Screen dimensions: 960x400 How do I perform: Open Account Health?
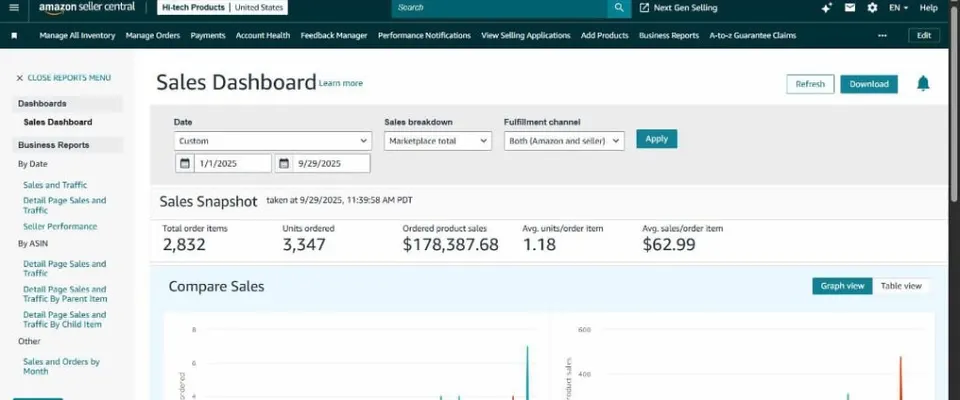click(x=263, y=36)
